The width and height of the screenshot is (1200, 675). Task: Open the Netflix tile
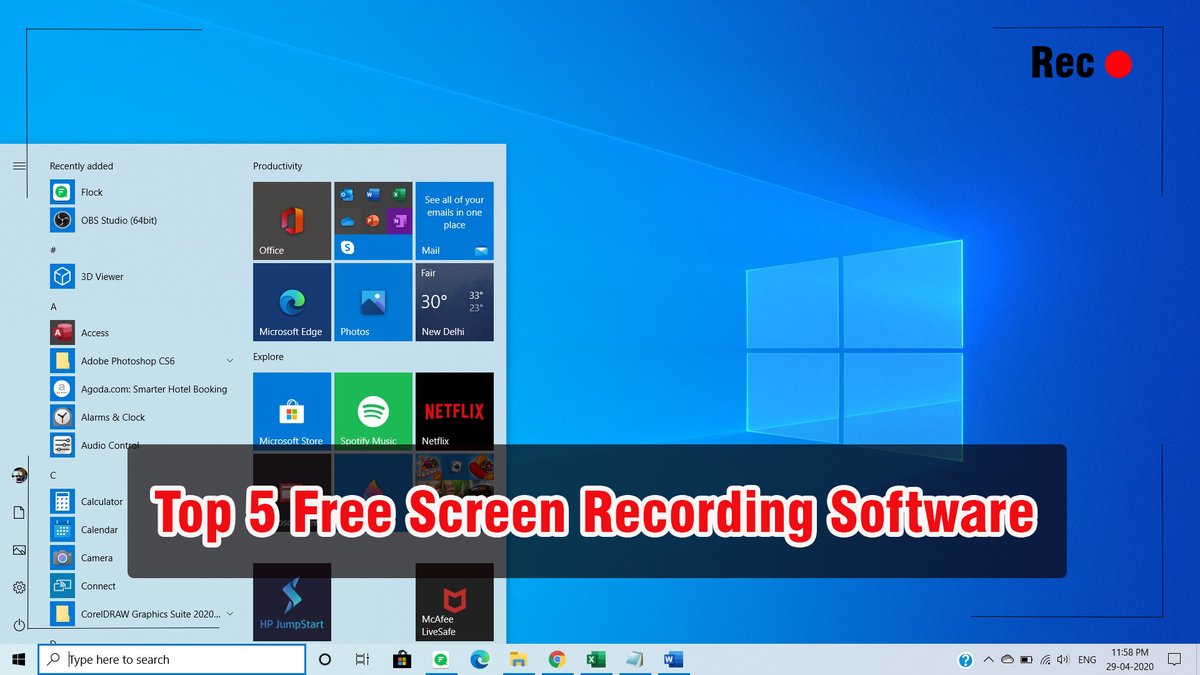click(454, 410)
